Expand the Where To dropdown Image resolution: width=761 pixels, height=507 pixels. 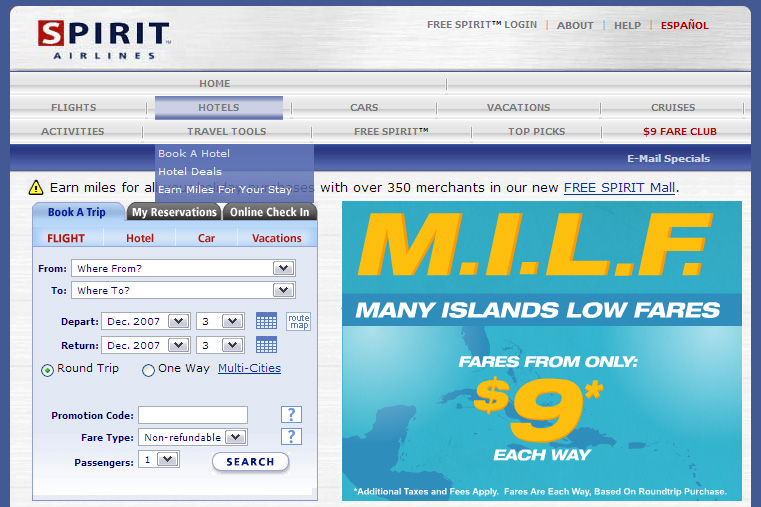(x=283, y=290)
